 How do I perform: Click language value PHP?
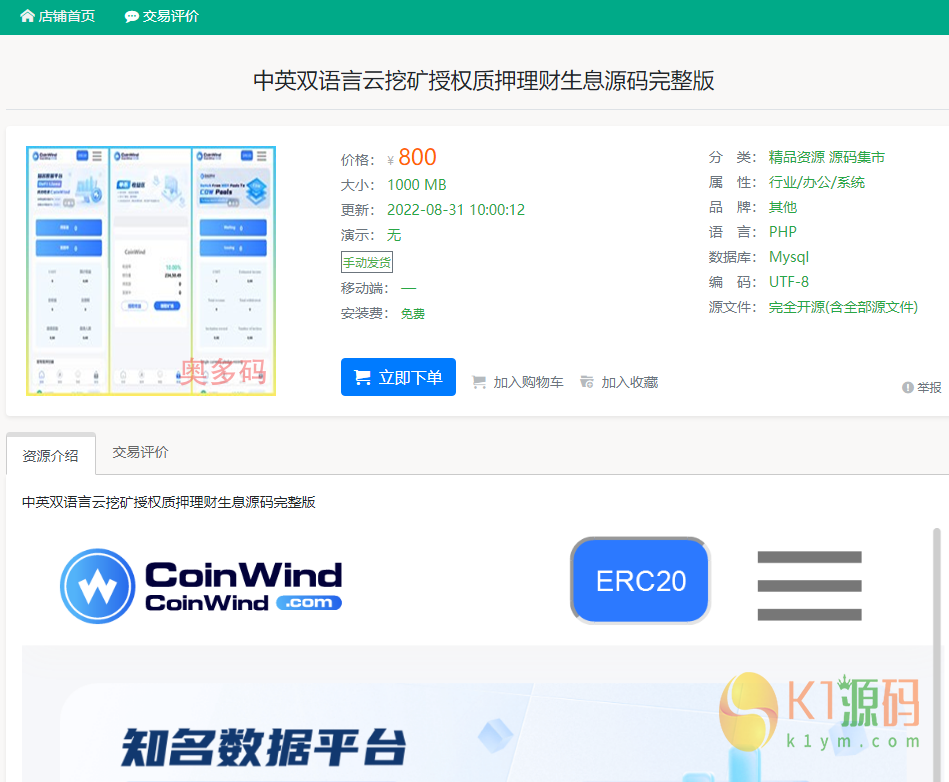783,232
